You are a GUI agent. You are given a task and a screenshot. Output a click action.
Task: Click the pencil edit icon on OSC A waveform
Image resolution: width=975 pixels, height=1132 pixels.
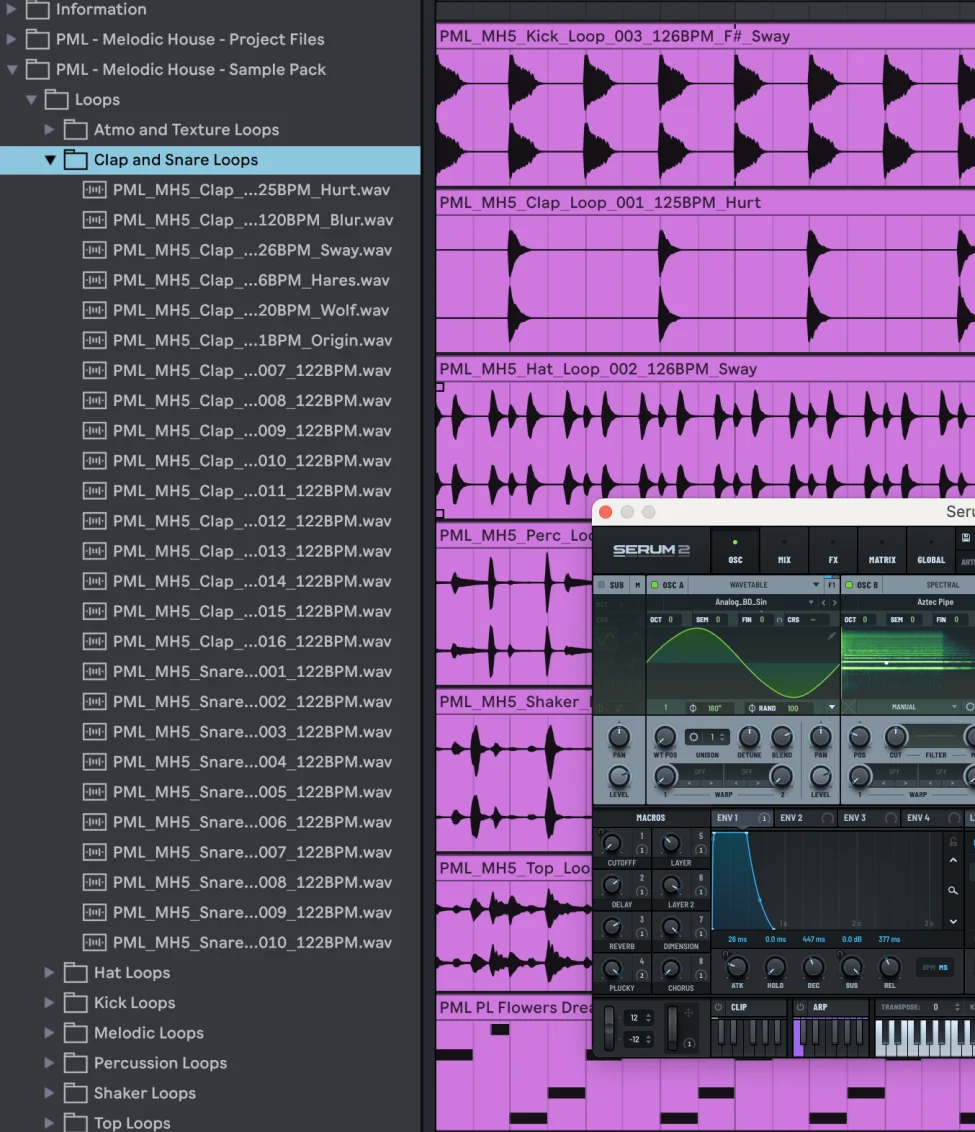[831, 636]
